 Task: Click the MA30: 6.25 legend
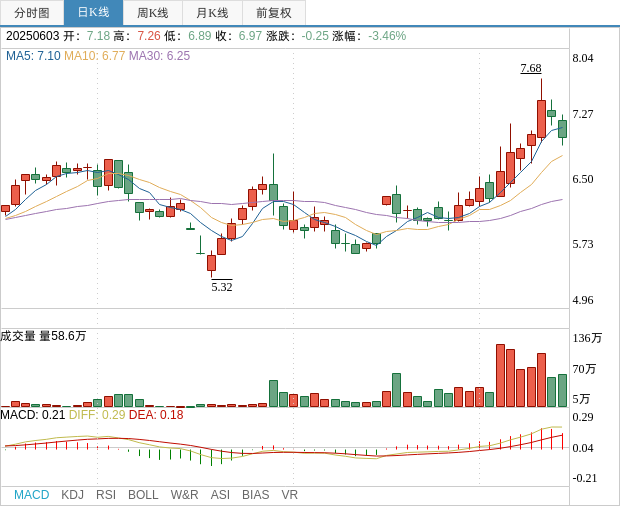[159, 56]
